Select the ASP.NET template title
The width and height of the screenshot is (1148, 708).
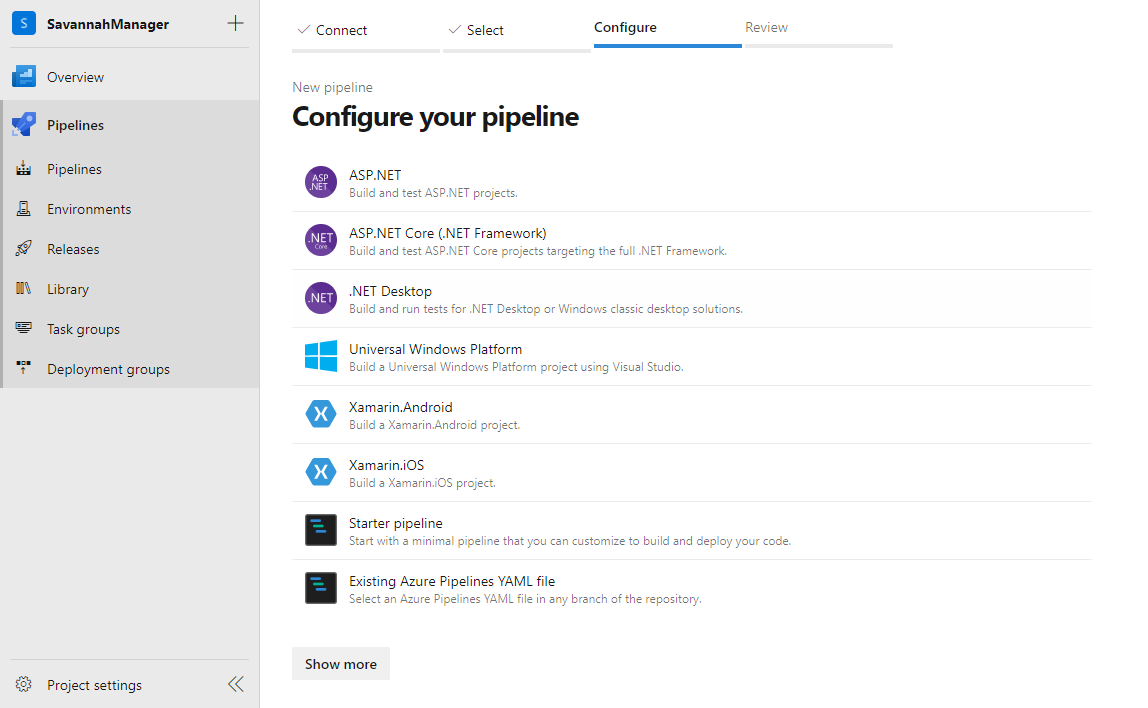pyautogui.click(x=375, y=175)
